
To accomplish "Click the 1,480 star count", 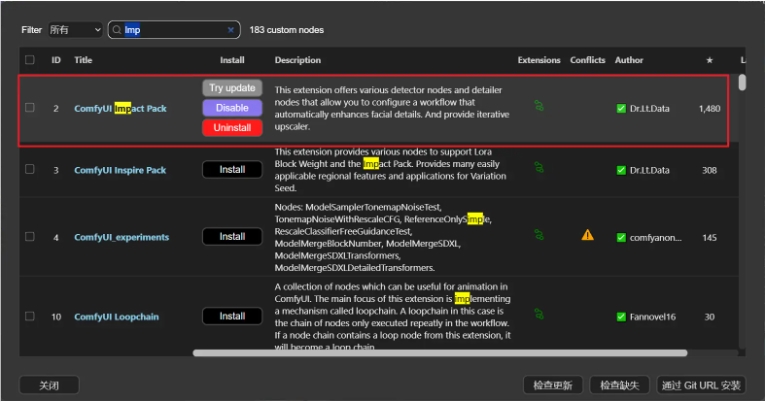I will coord(709,109).
